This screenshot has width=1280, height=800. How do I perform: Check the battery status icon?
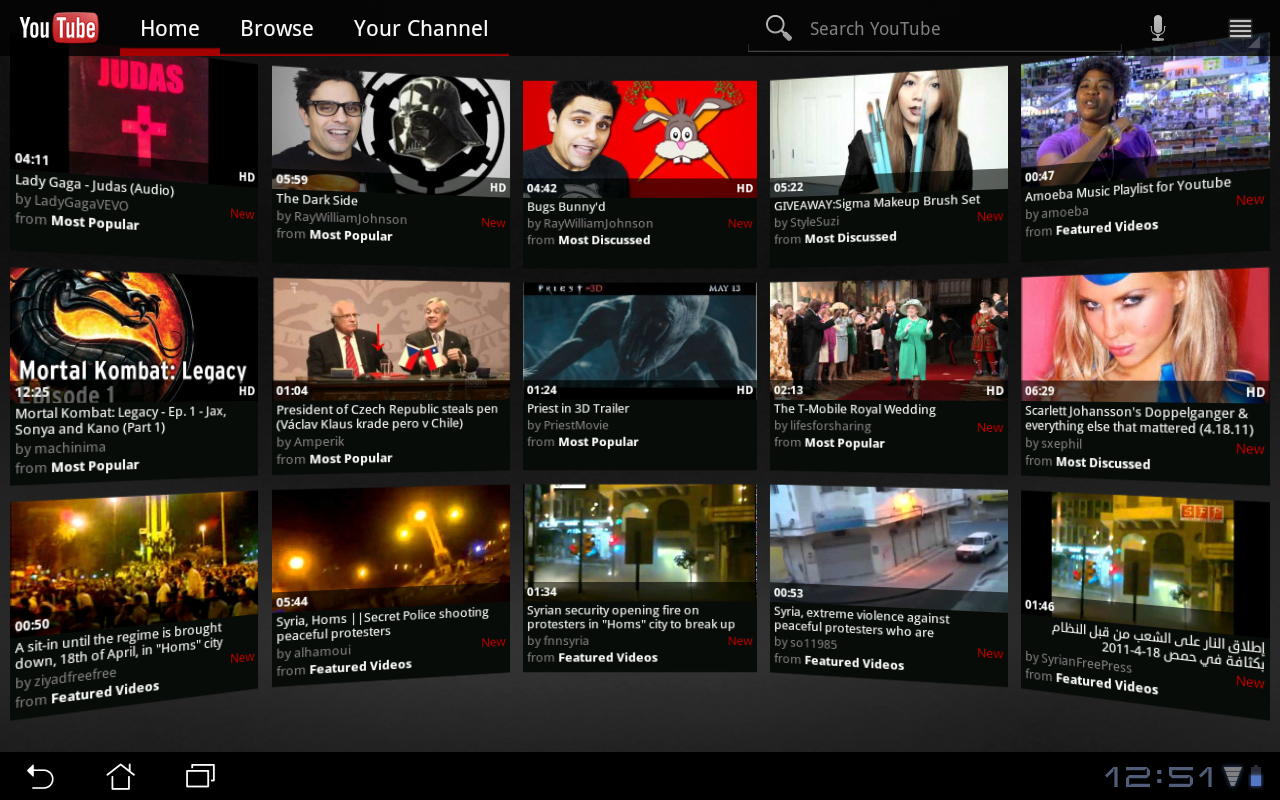tap(1256, 776)
